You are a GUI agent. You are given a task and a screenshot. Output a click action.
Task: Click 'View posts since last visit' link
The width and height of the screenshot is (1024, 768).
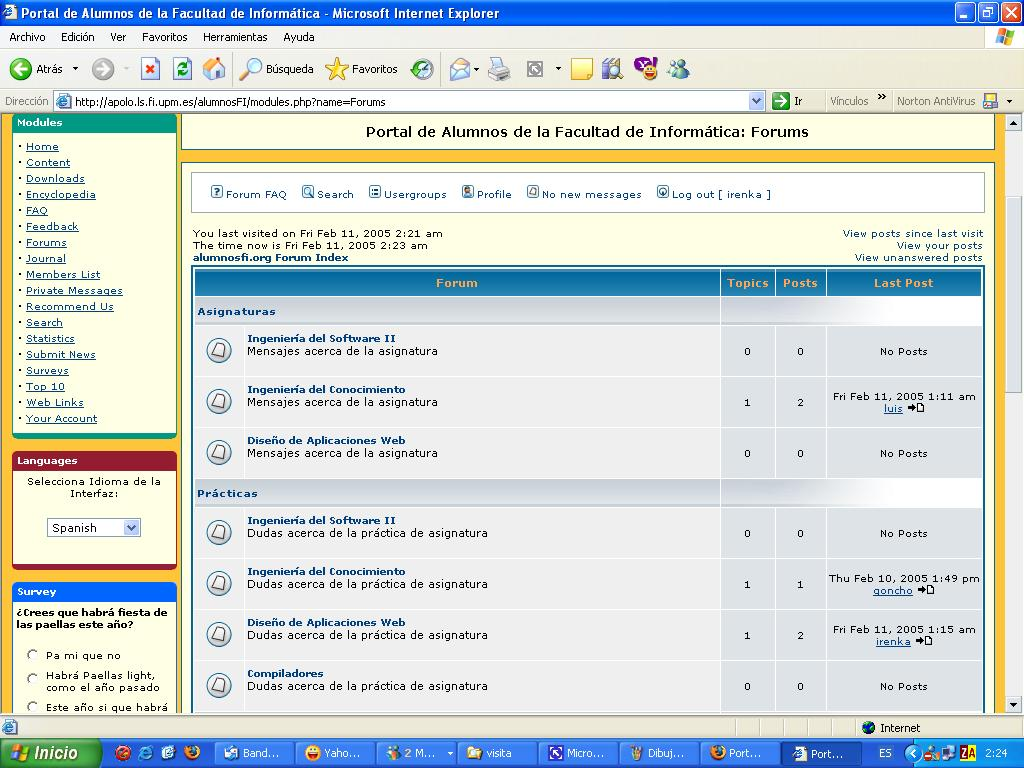pyautogui.click(x=912, y=233)
